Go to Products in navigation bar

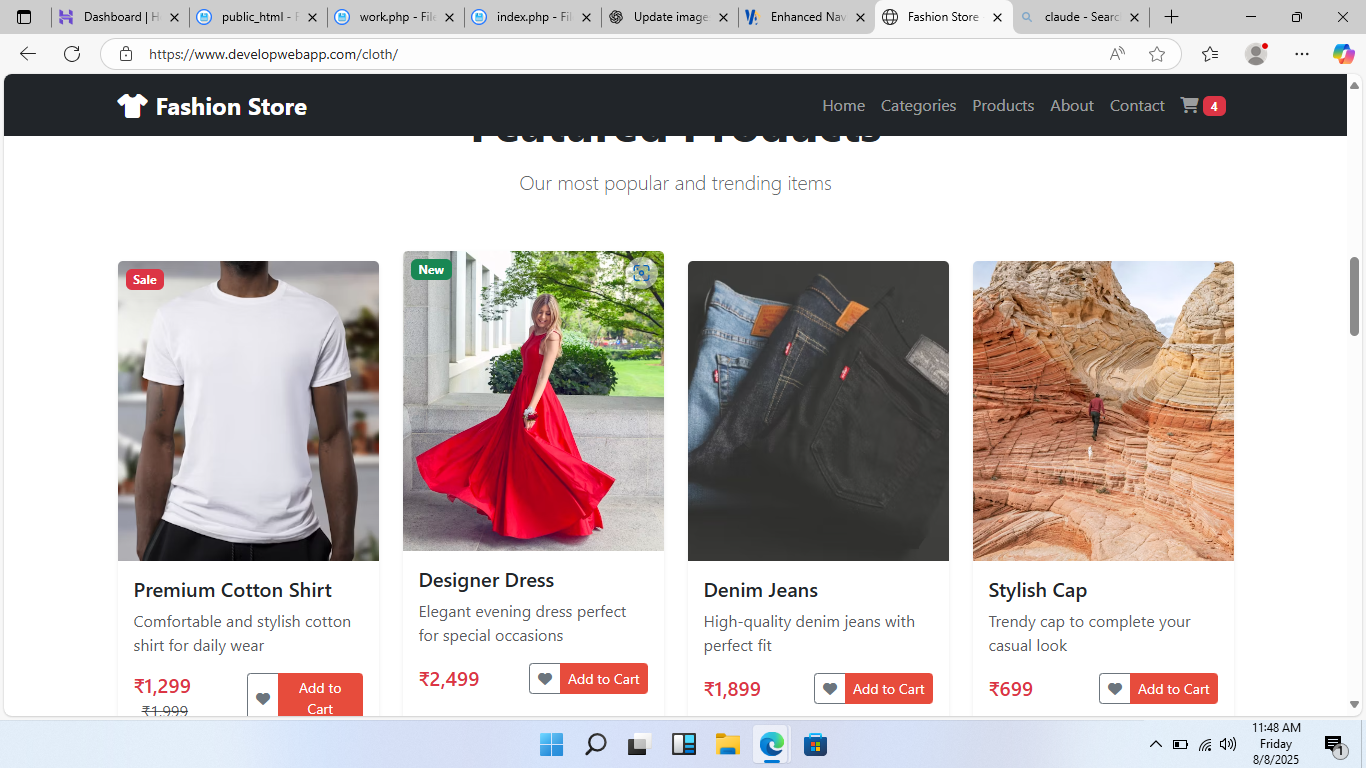1003,106
